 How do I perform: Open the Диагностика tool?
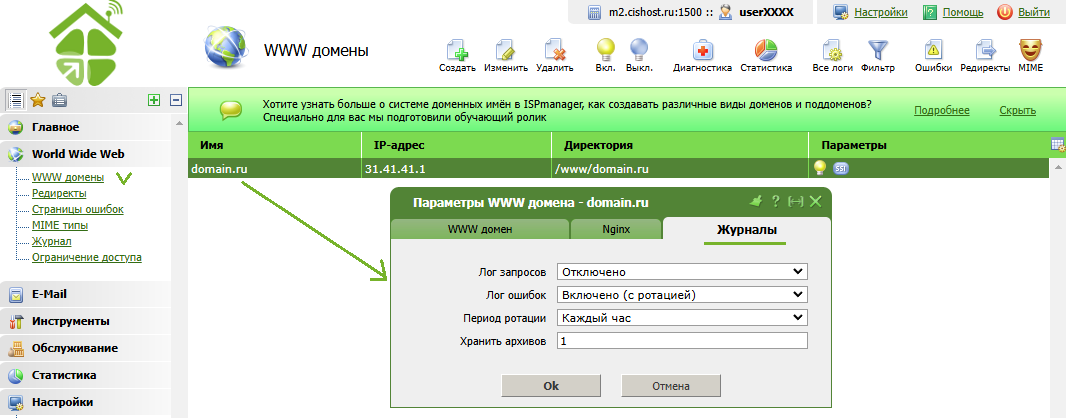pos(703,51)
